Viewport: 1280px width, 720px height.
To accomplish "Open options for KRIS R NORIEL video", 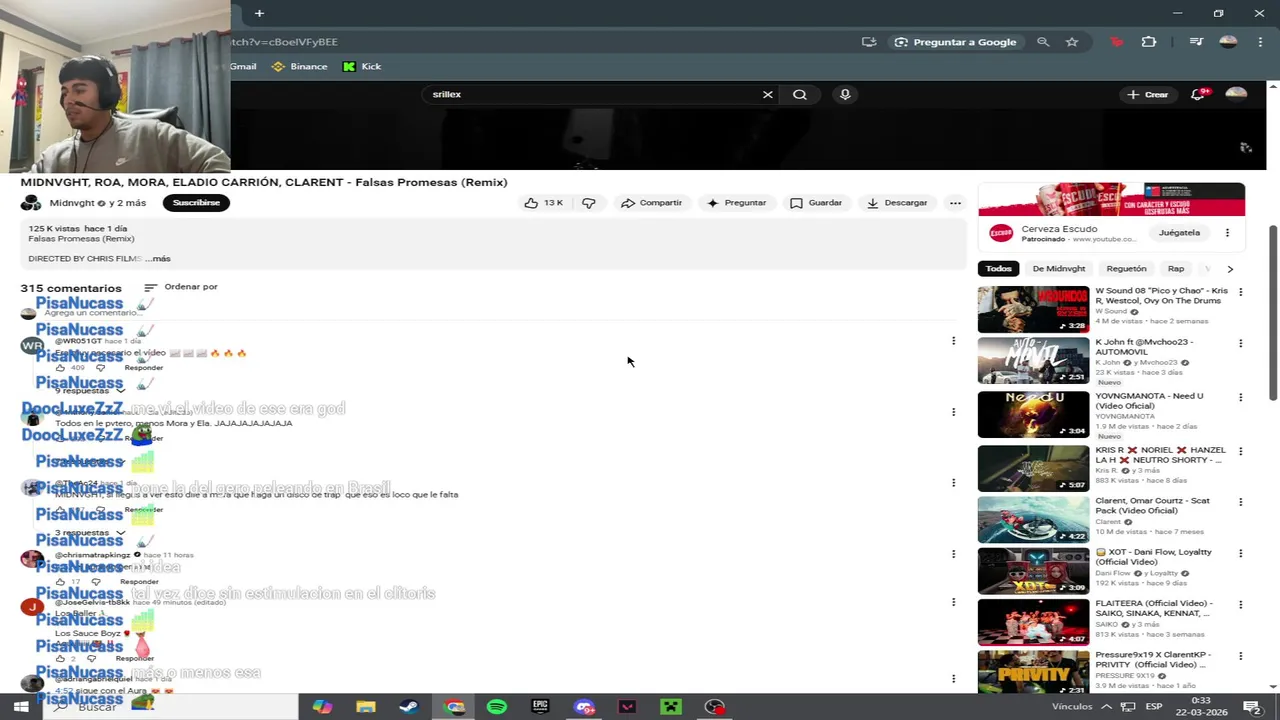I will (x=1240, y=450).
